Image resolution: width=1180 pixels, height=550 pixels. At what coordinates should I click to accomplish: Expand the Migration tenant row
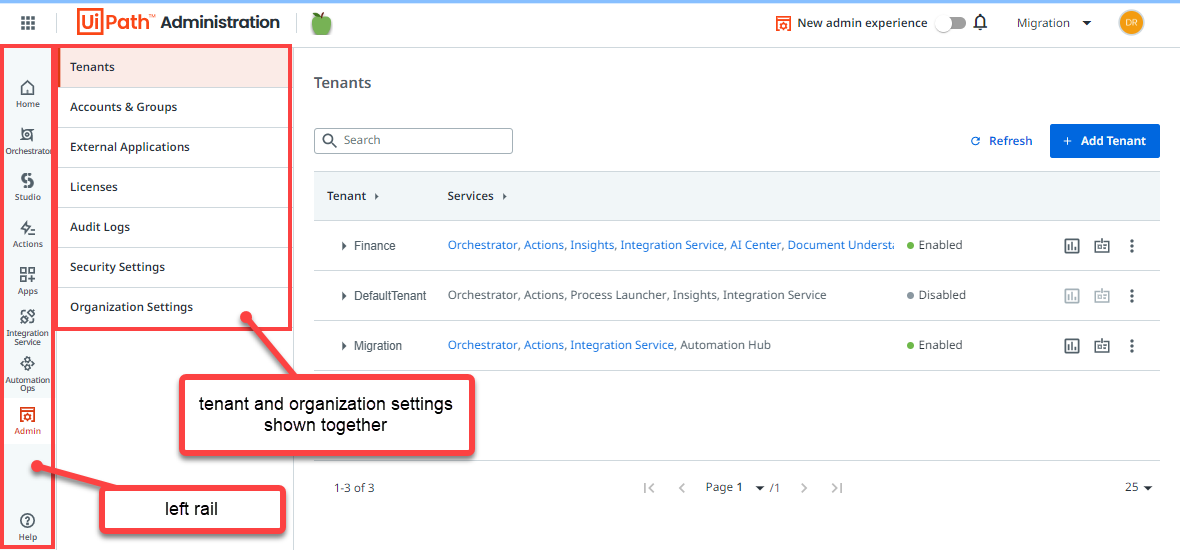(x=343, y=346)
